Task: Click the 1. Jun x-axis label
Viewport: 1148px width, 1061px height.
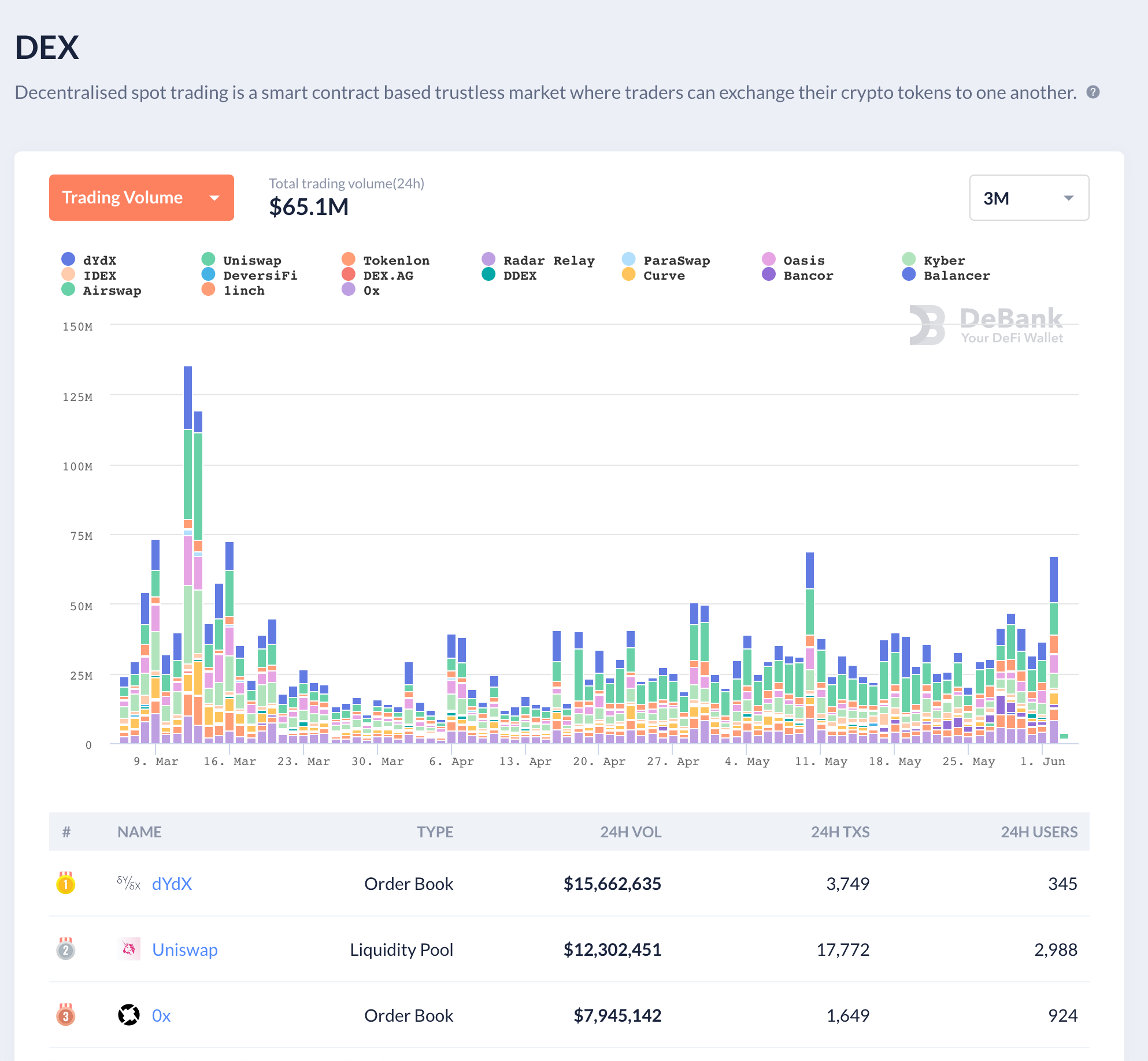Action: pyautogui.click(x=1043, y=761)
